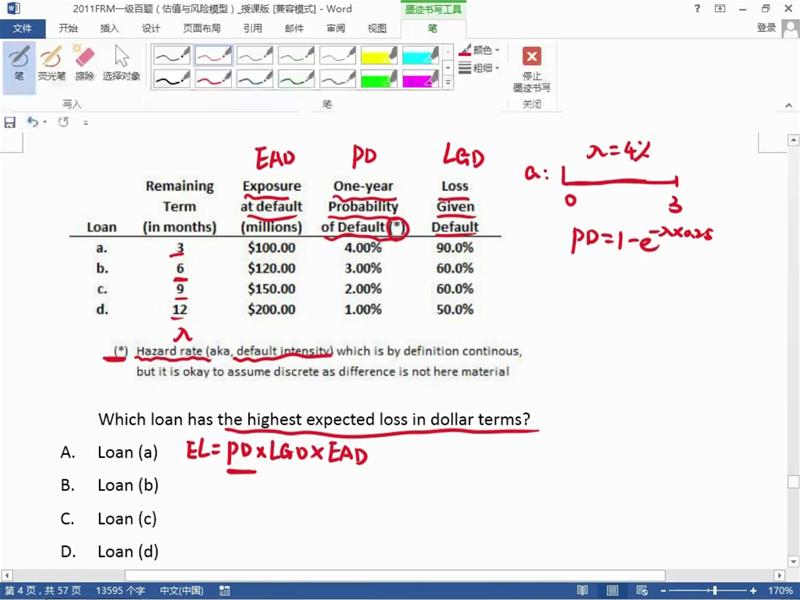Pick the thick red pen preset
This screenshot has width=800, height=600.
coord(213,79)
